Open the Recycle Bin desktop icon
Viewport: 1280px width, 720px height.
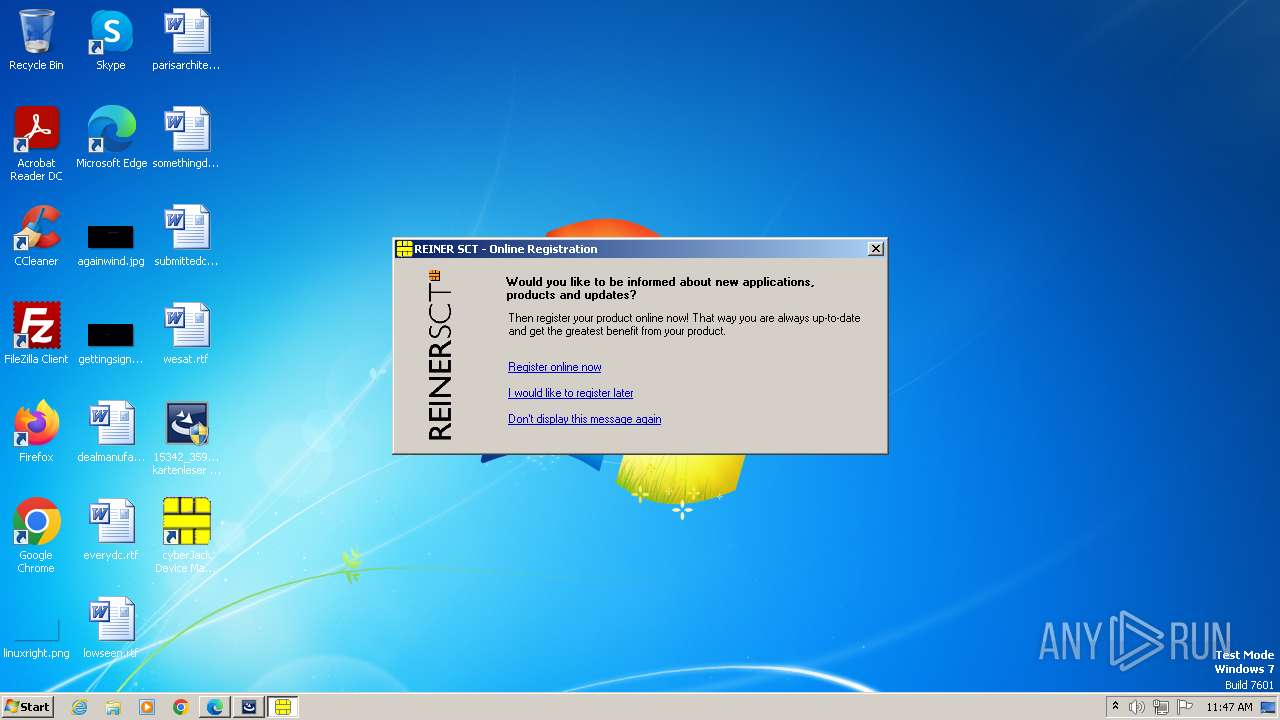coord(36,41)
